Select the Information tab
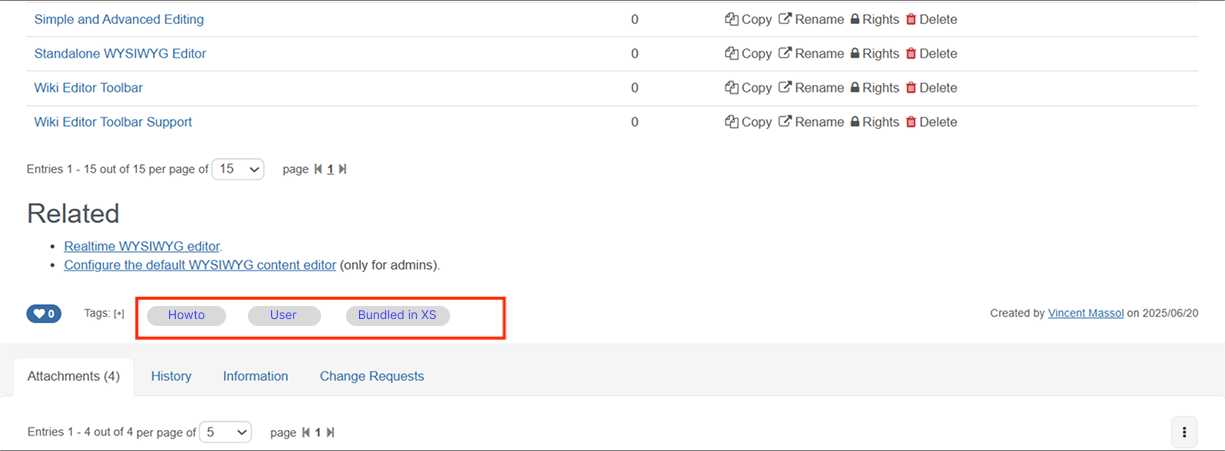This screenshot has height=451, width=1225. pyautogui.click(x=255, y=376)
